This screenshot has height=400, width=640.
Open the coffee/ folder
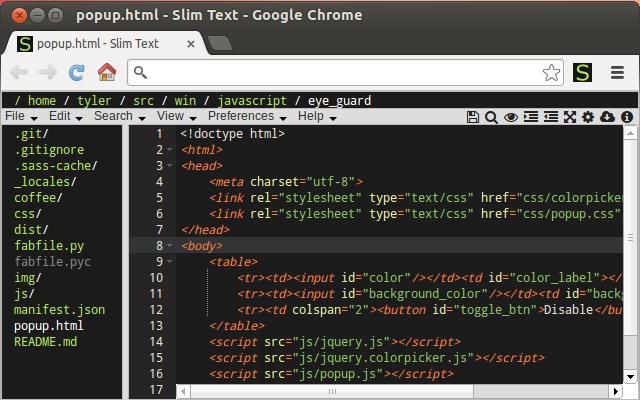[38, 198]
